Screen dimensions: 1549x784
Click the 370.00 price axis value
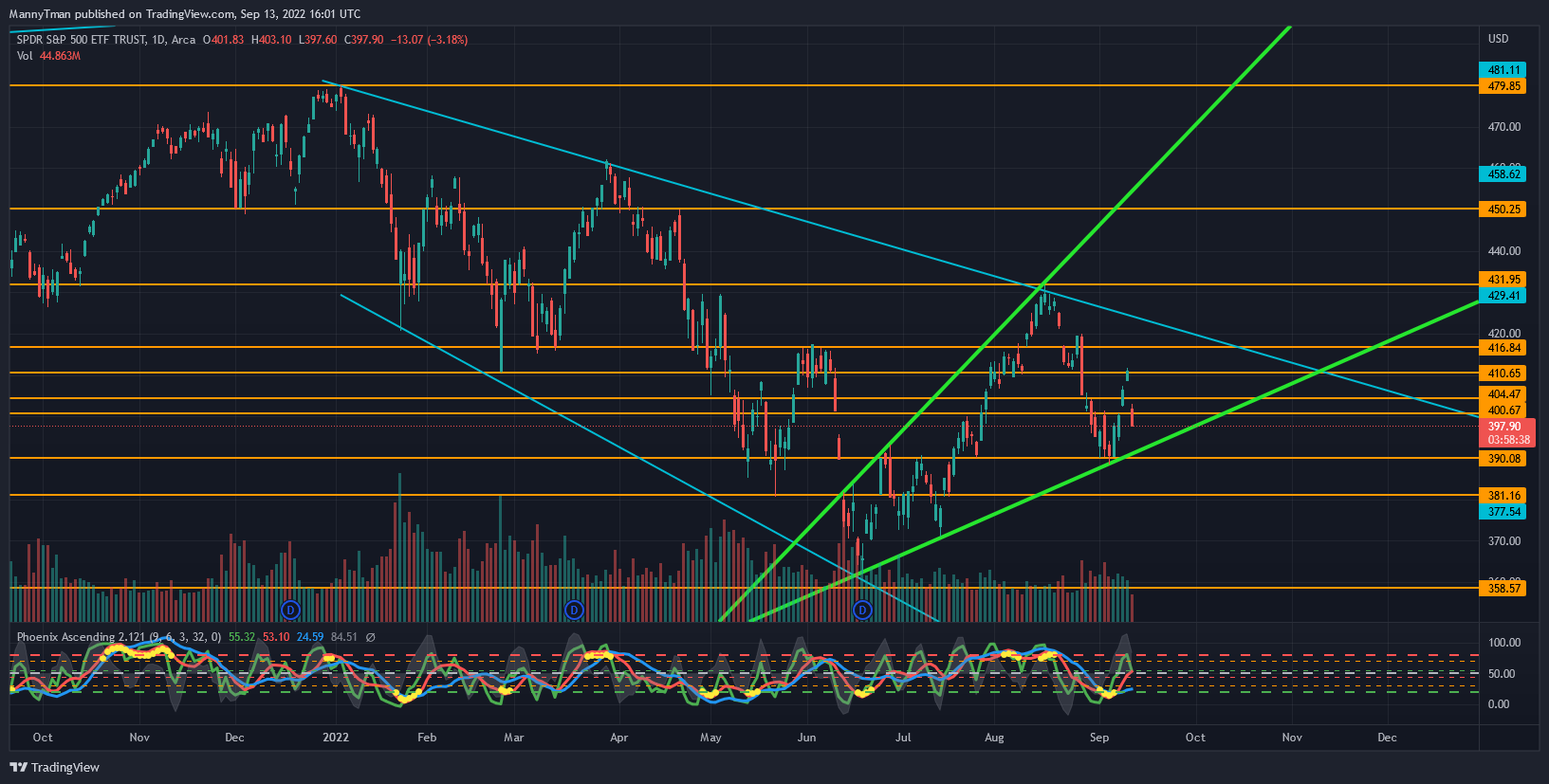tap(1504, 541)
